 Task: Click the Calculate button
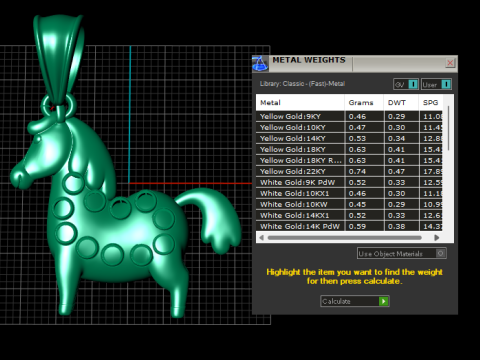point(355,301)
